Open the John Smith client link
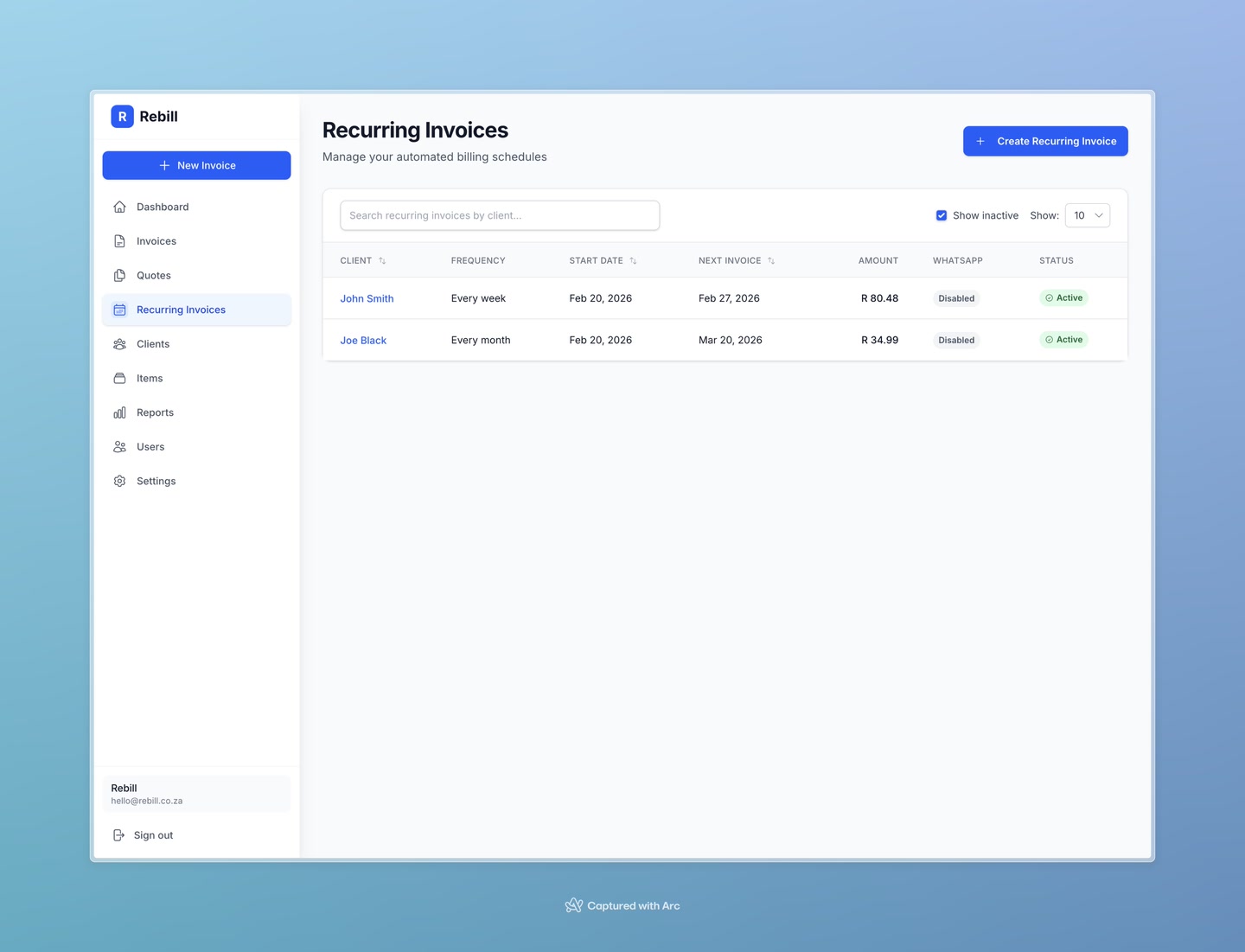The image size is (1245, 952). [367, 298]
